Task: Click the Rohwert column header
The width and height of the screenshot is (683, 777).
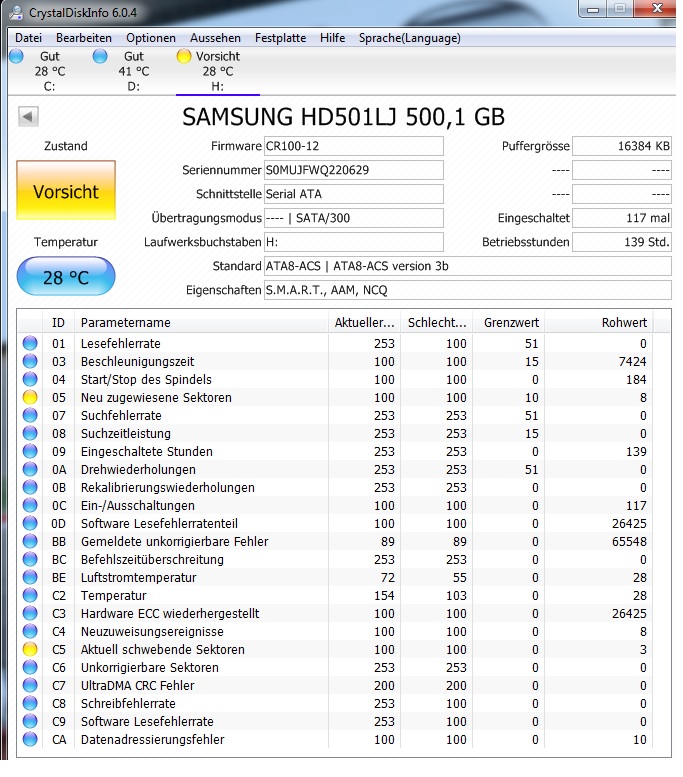Action: click(599, 323)
